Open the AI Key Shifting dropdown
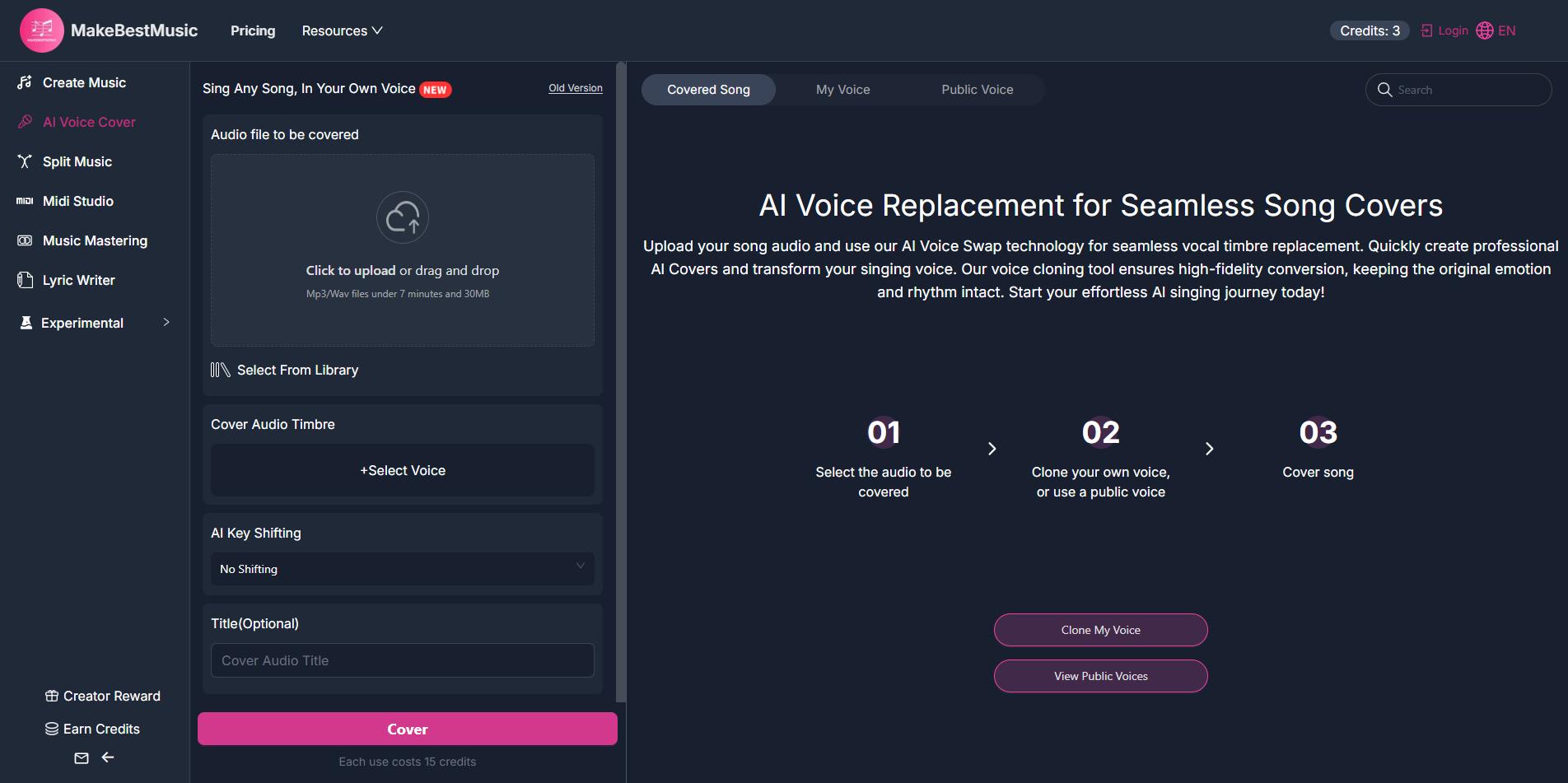The width and height of the screenshot is (1568, 783). click(402, 569)
